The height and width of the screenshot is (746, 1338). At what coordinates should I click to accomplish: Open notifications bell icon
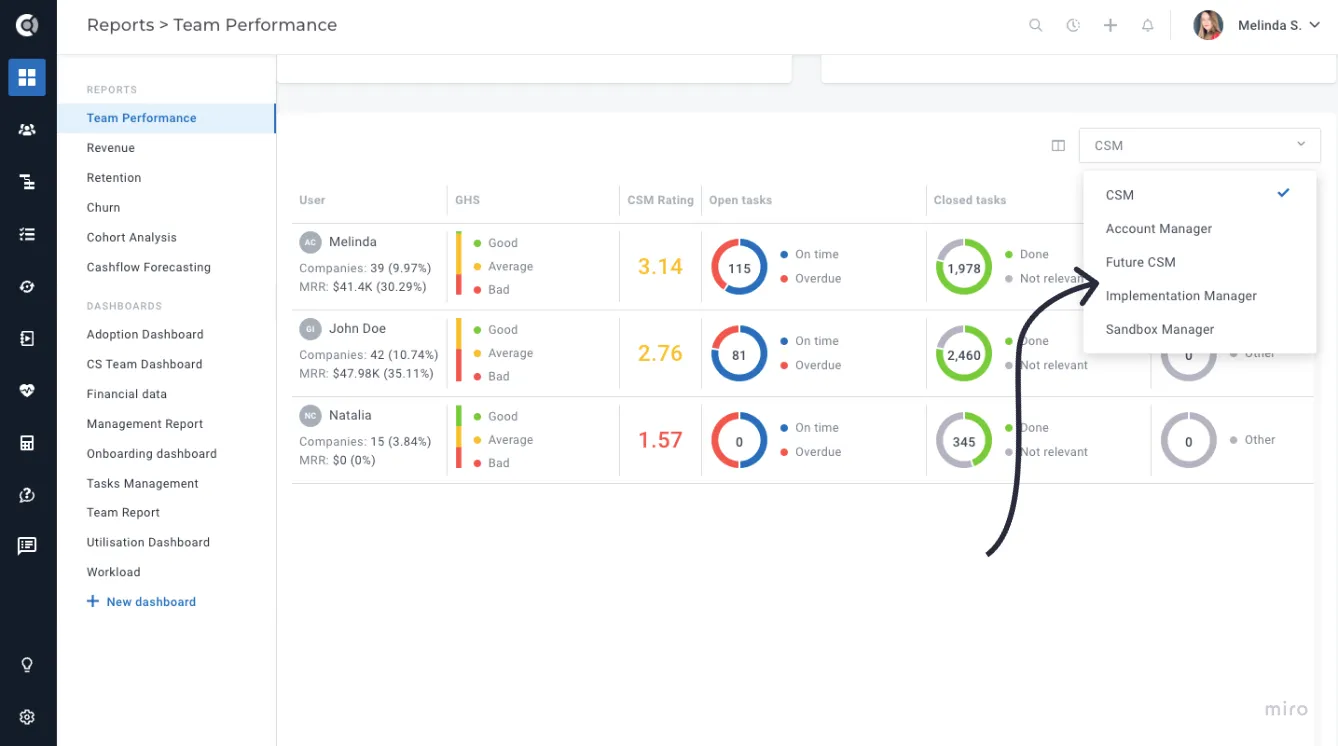(1148, 26)
